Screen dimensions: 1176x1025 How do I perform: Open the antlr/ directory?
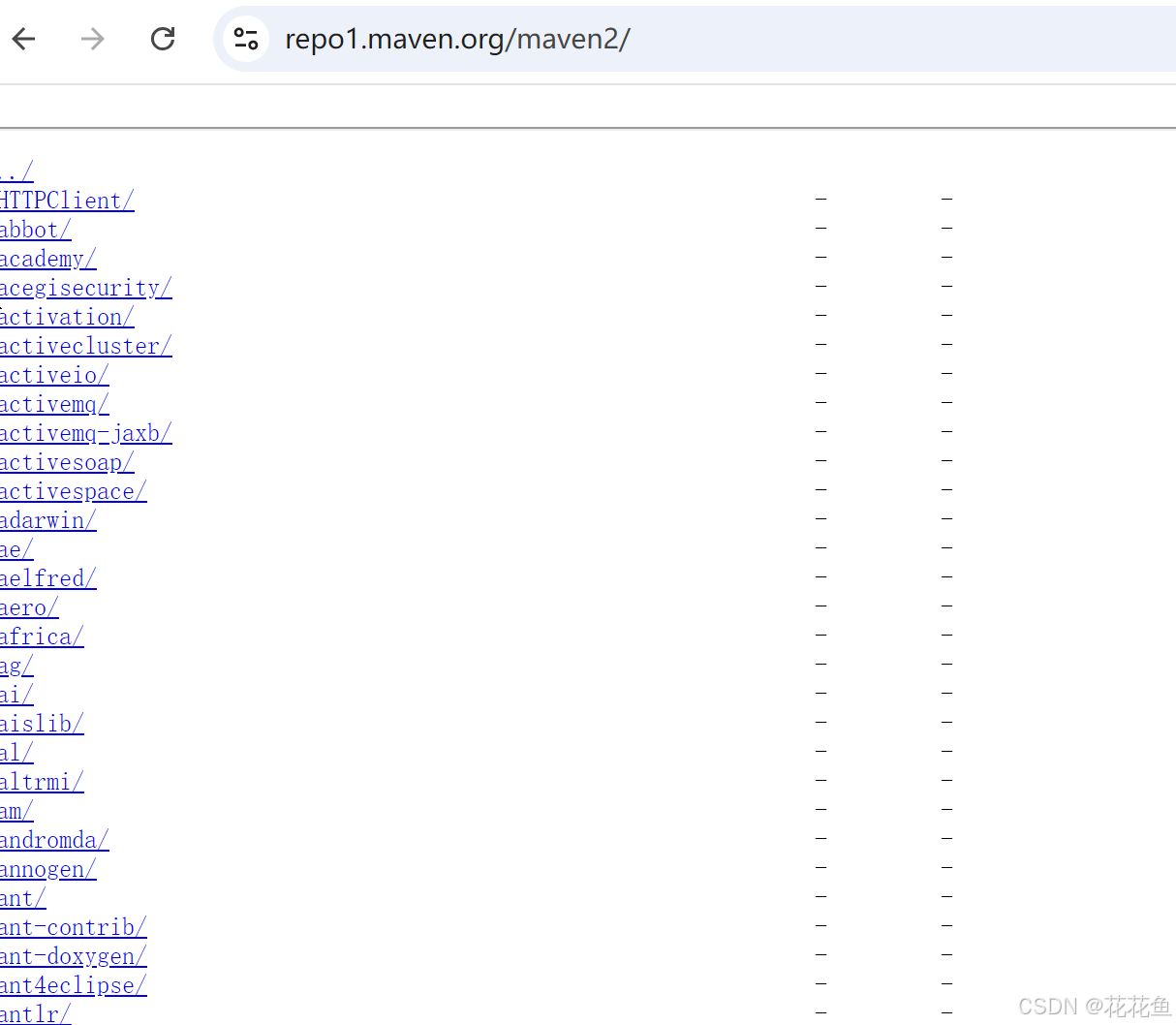coord(36,1013)
